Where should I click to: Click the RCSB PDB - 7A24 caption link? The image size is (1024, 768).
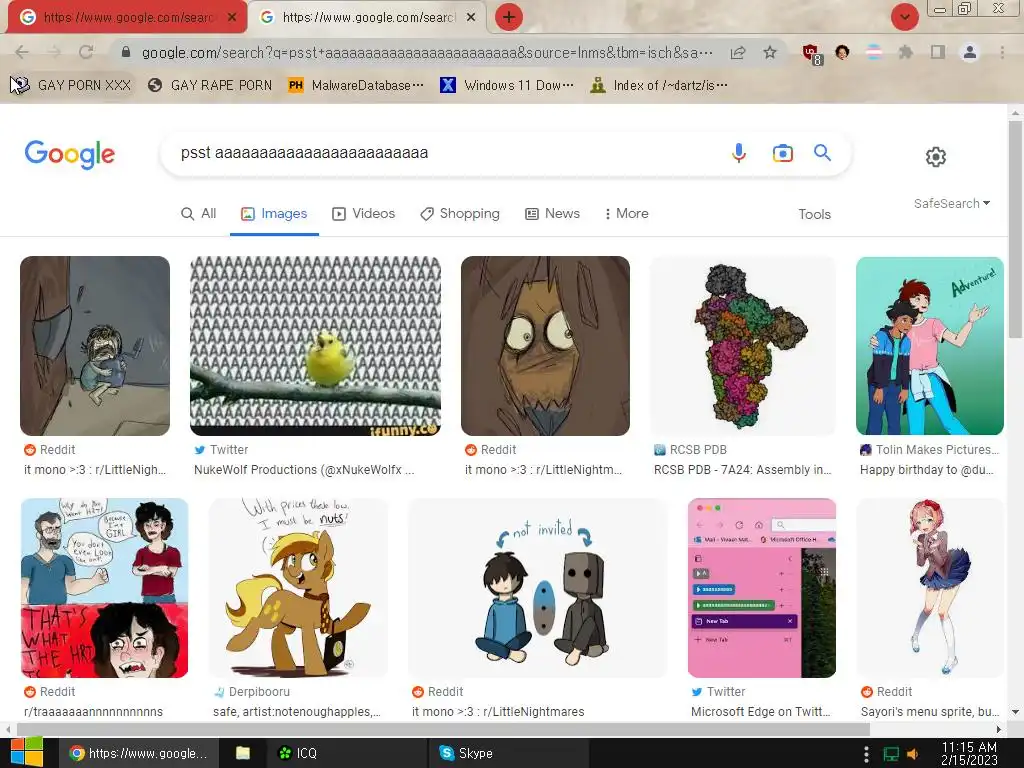(743, 470)
